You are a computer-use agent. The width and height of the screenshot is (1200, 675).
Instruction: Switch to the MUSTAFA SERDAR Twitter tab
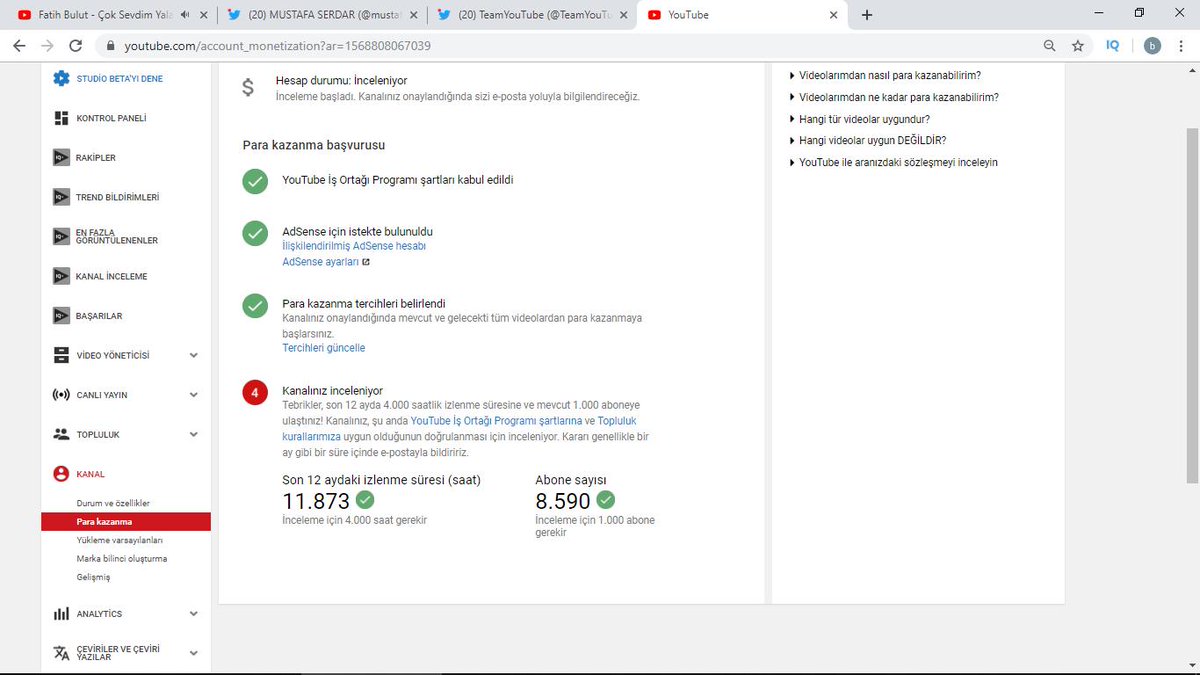pos(319,15)
